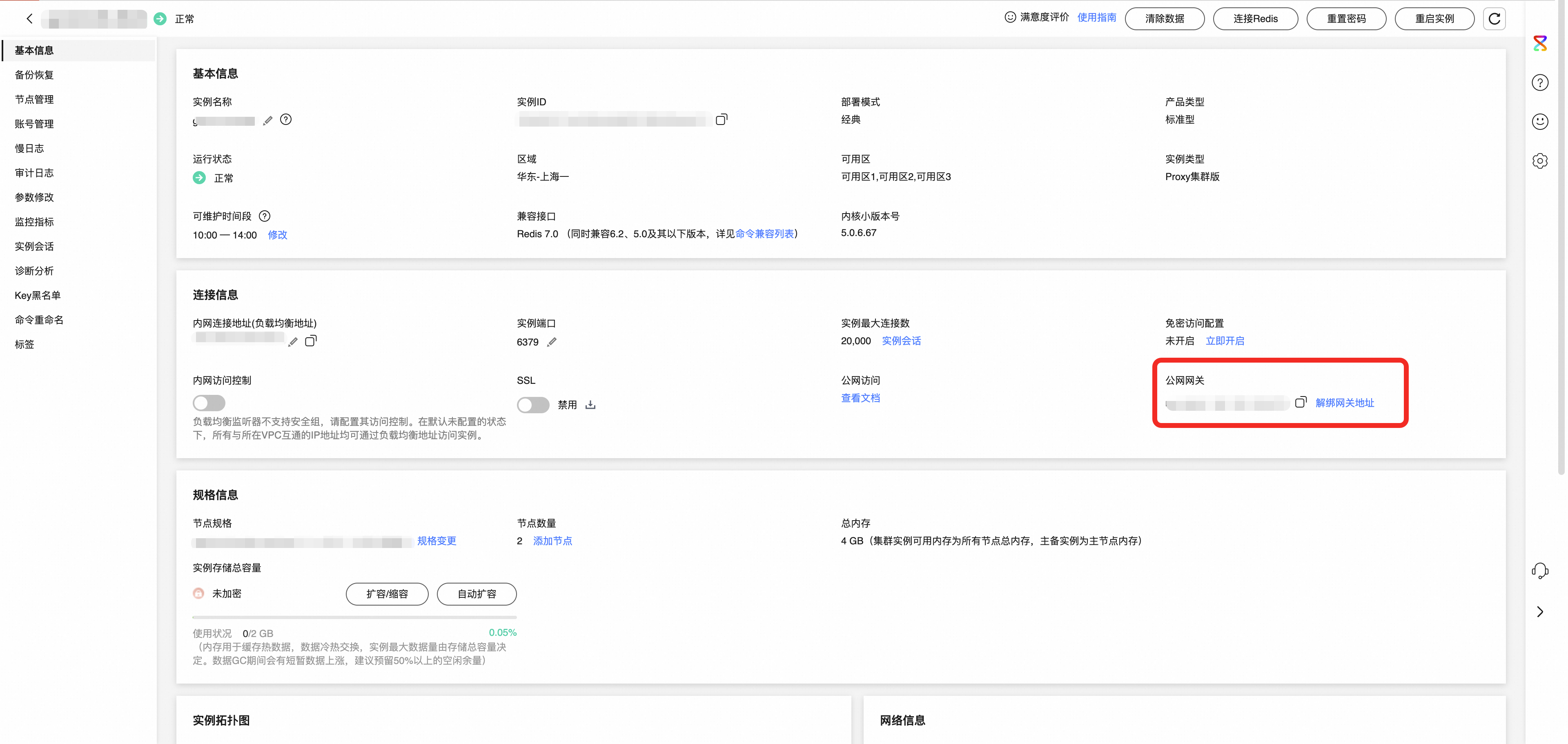Open the customer service headset icon
Viewport: 1568px width, 744px height.
click(x=1539, y=570)
